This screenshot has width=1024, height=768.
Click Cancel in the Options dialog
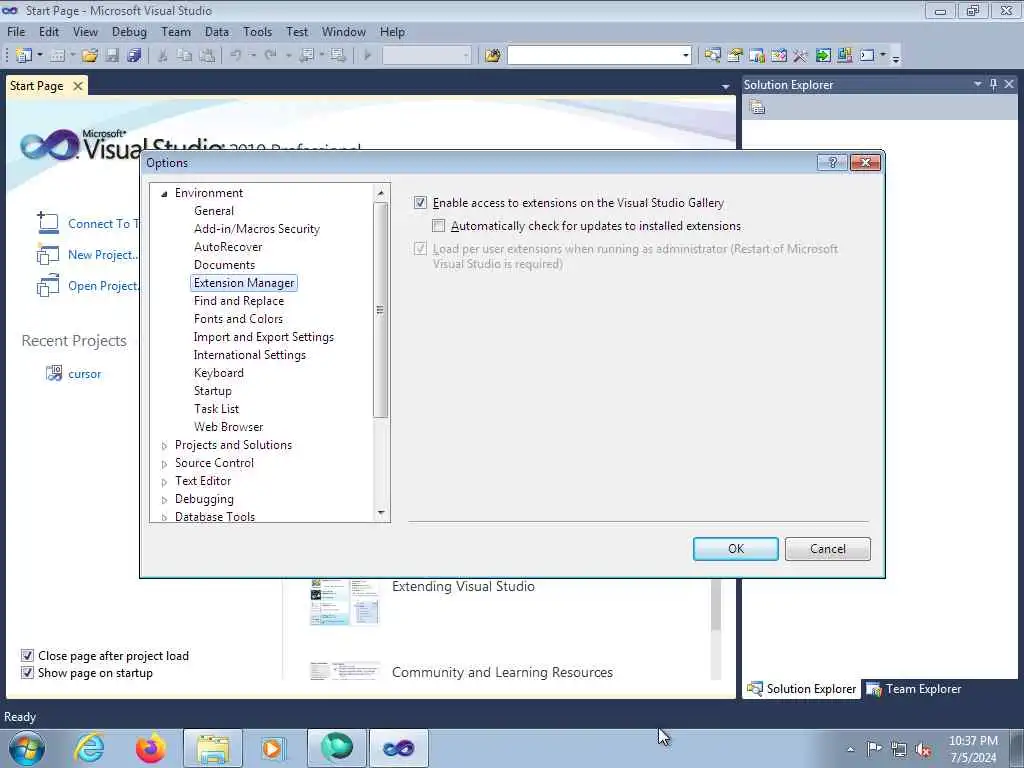coord(827,549)
